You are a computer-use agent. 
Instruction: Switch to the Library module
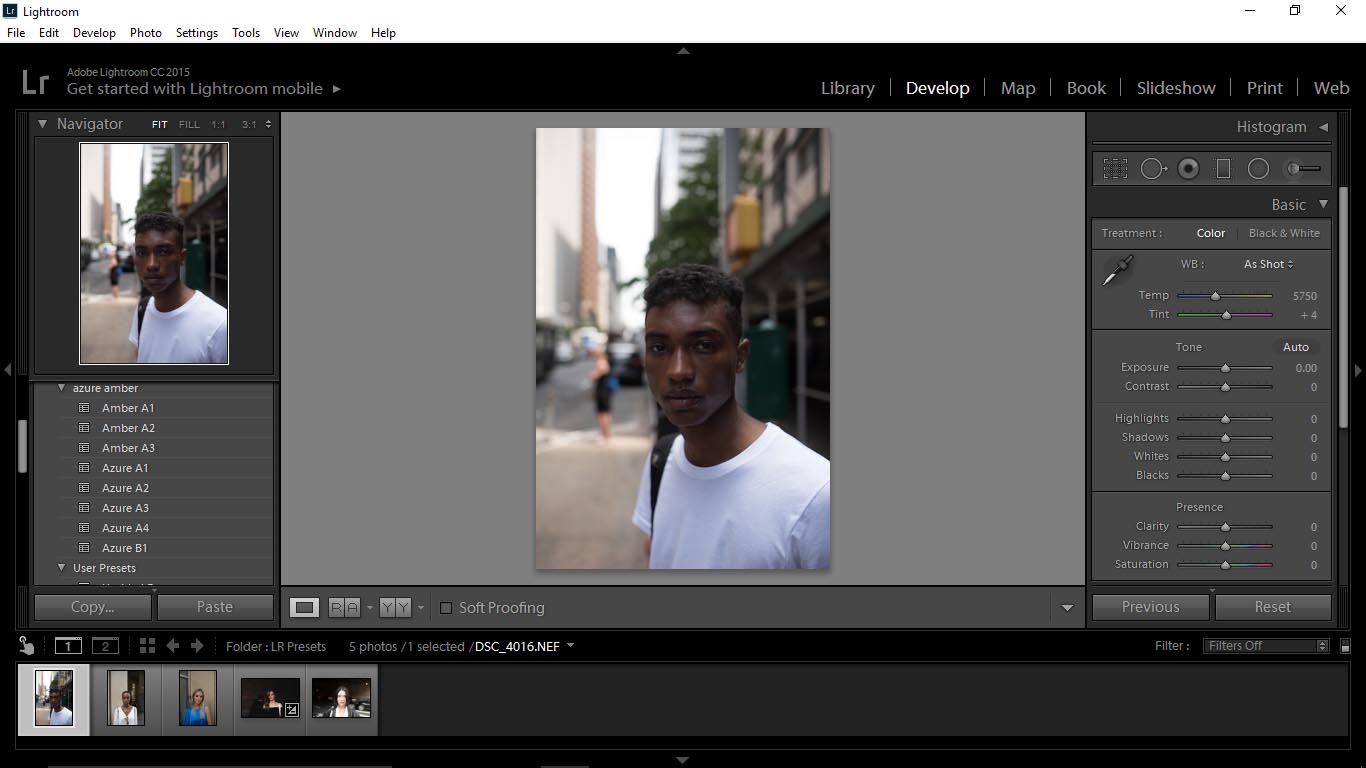point(847,88)
